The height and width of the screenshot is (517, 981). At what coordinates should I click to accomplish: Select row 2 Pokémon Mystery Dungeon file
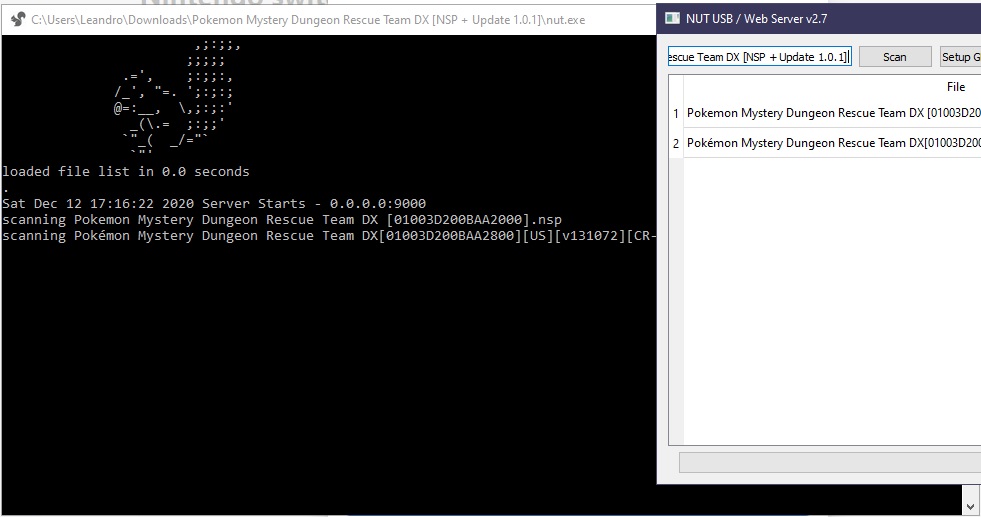coord(833,143)
